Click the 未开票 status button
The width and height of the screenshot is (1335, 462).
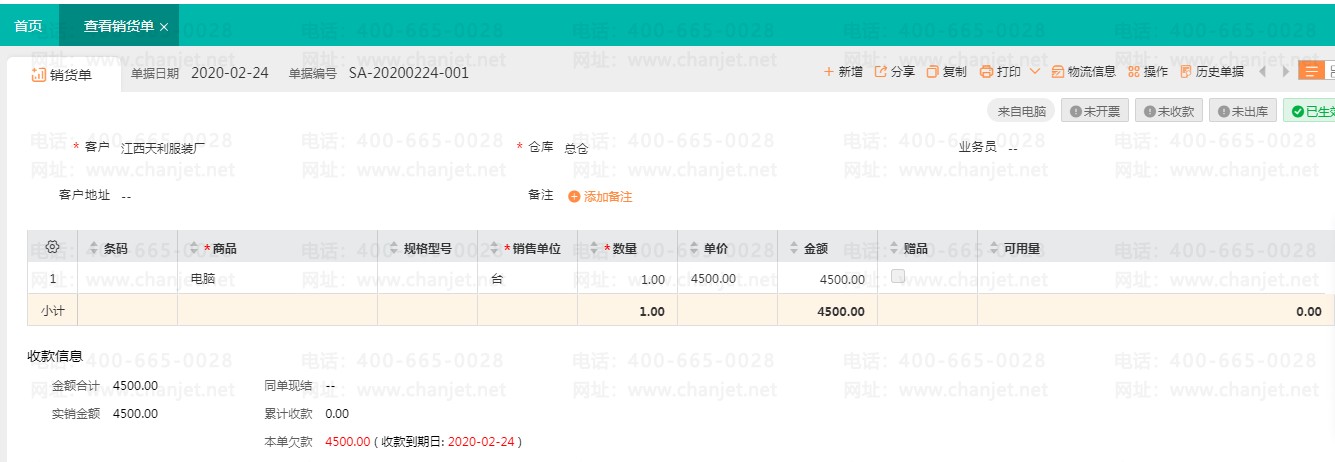[1094, 111]
